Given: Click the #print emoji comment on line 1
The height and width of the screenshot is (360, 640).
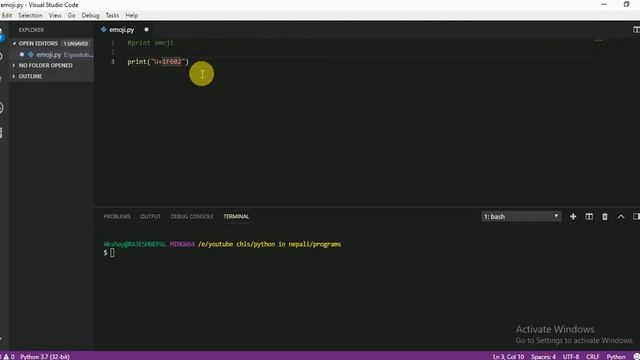Looking at the screenshot, I should [x=150, y=42].
